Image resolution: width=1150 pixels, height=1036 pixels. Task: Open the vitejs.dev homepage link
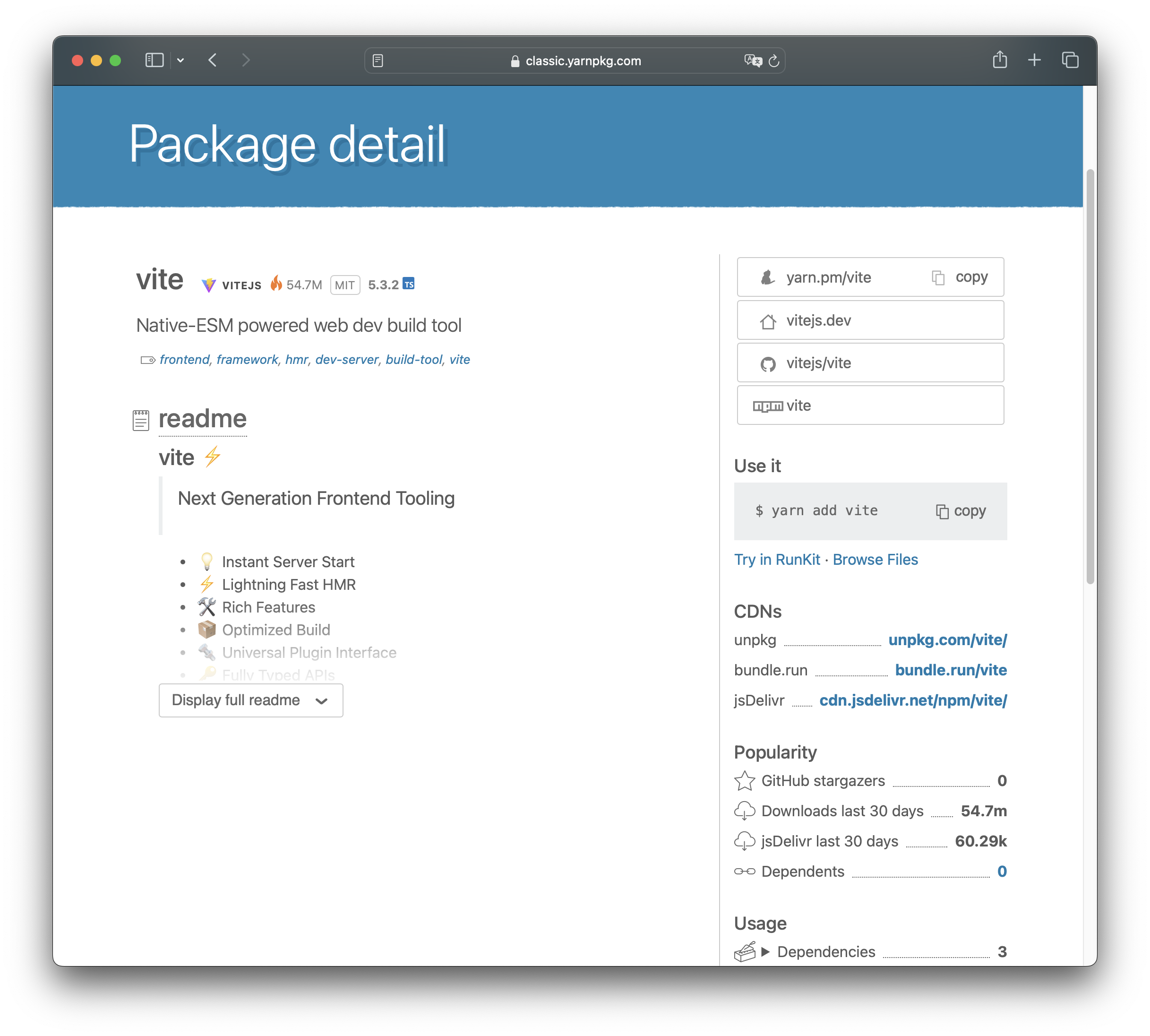pyautogui.click(x=818, y=320)
